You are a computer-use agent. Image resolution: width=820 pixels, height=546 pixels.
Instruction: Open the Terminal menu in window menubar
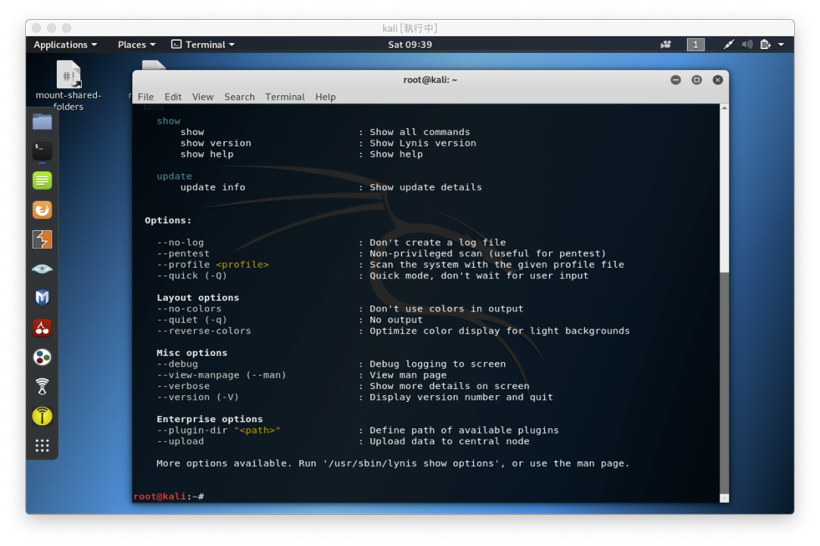pos(284,97)
